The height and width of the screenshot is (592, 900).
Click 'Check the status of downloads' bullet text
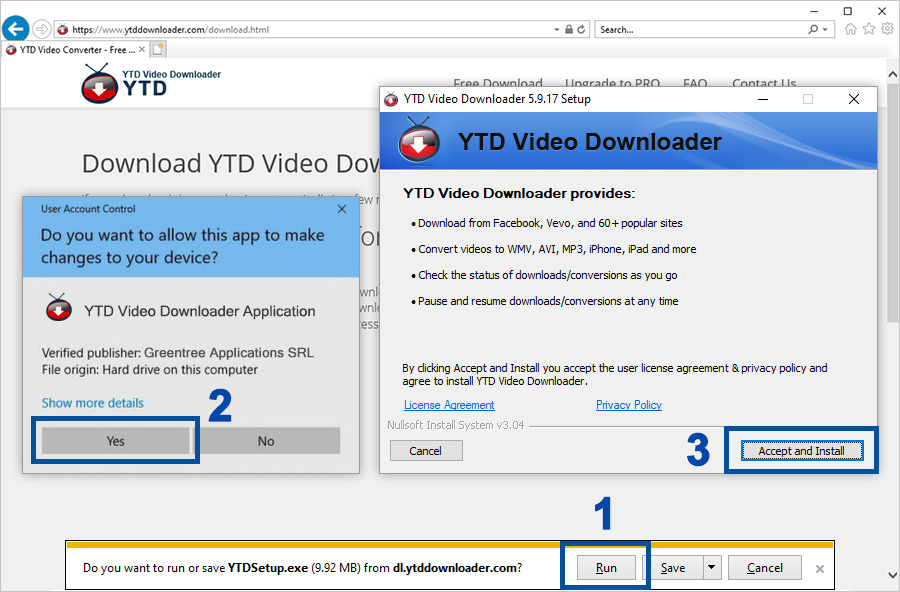tap(548, 275)
